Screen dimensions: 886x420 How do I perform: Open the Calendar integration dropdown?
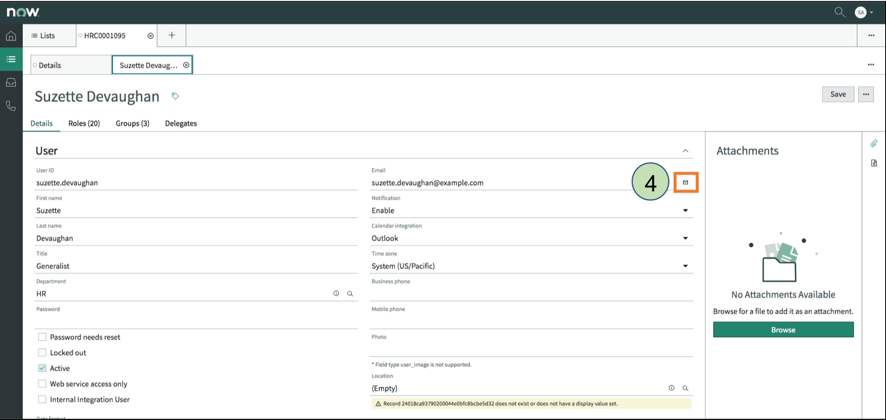click(531, 238)
